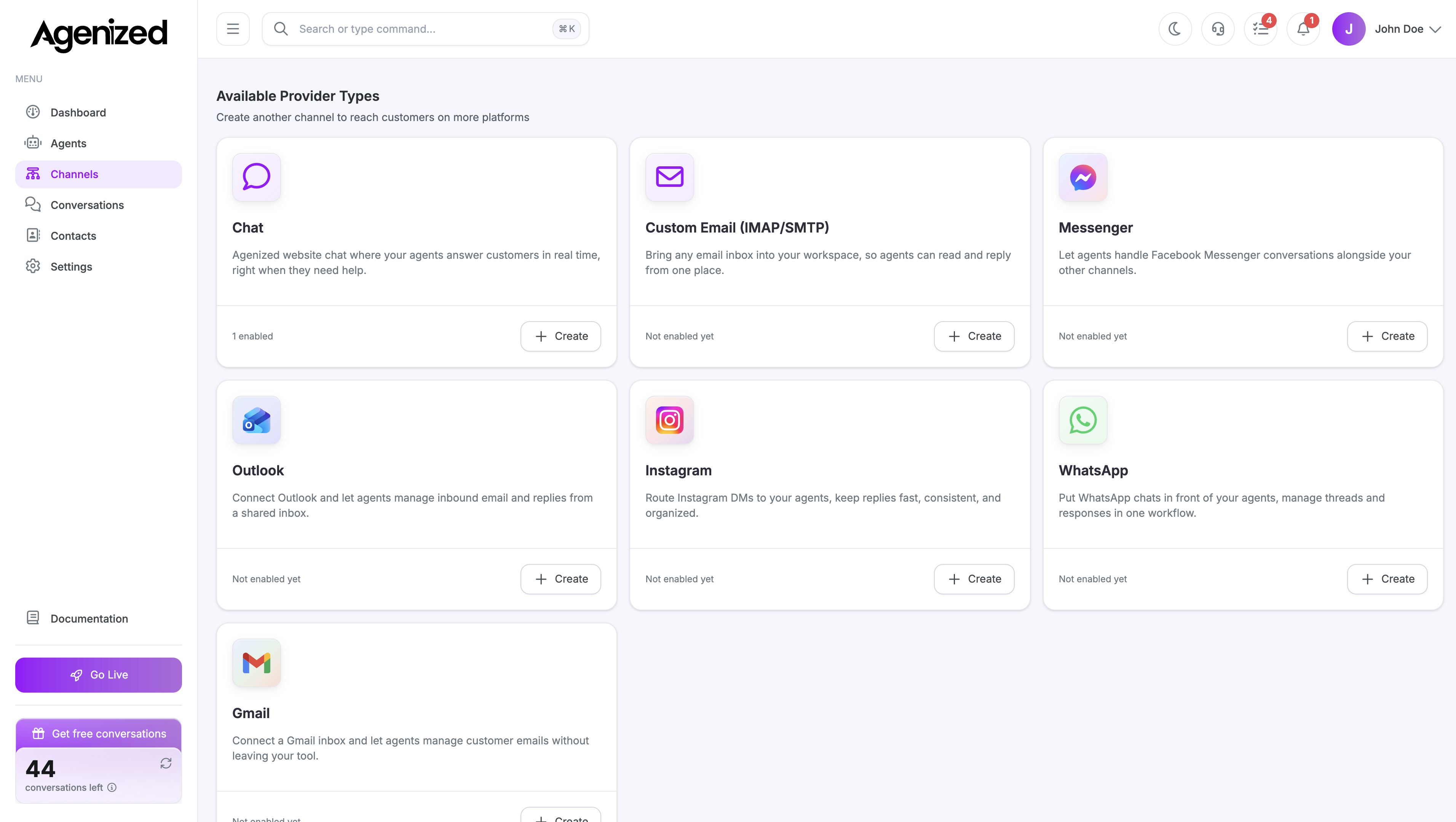The height and width of the screenshot is (822, 1456).
Task: Click the Go Live button
Action: (98, 675)
